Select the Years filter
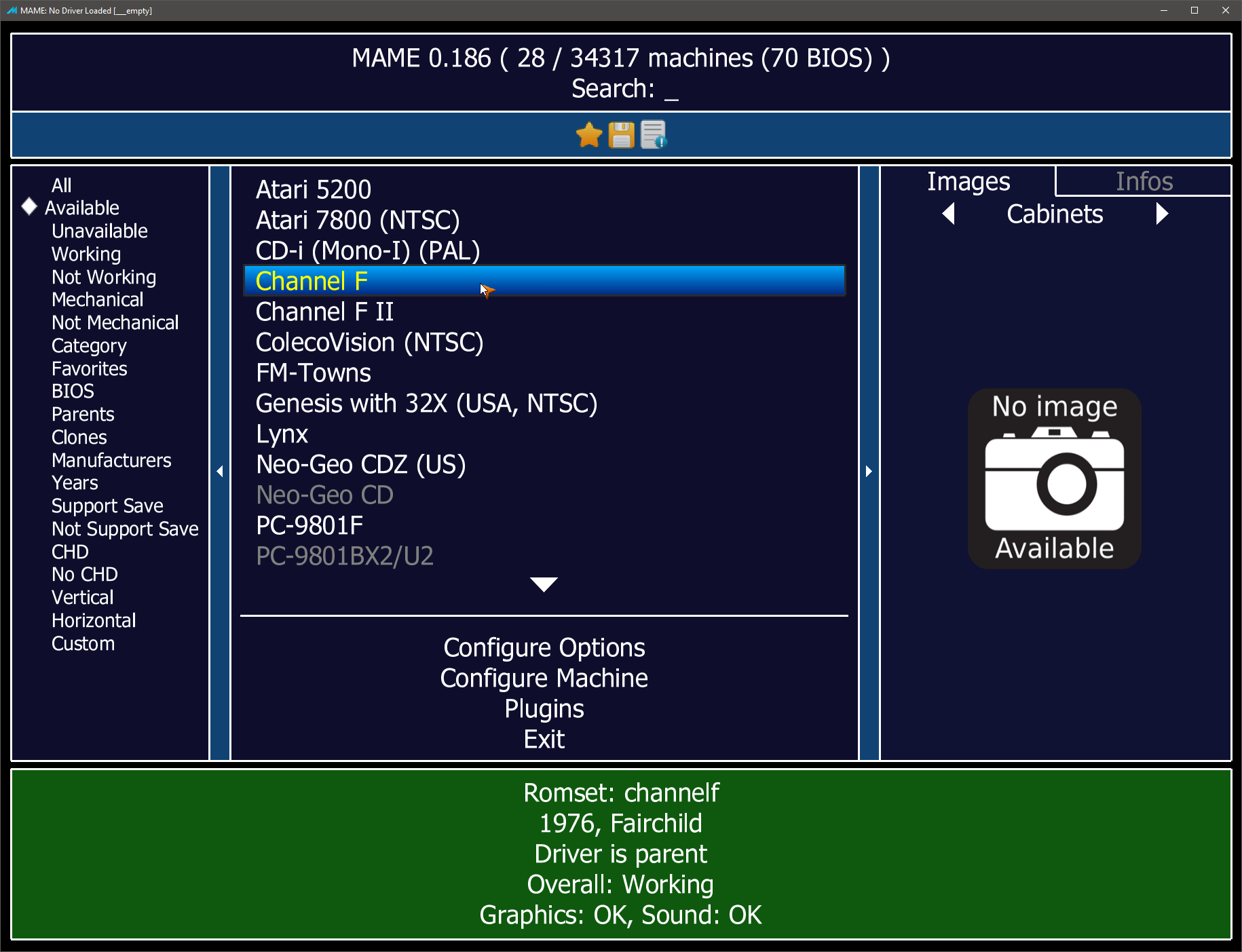The image size is (1242, 952). [75, 482]
